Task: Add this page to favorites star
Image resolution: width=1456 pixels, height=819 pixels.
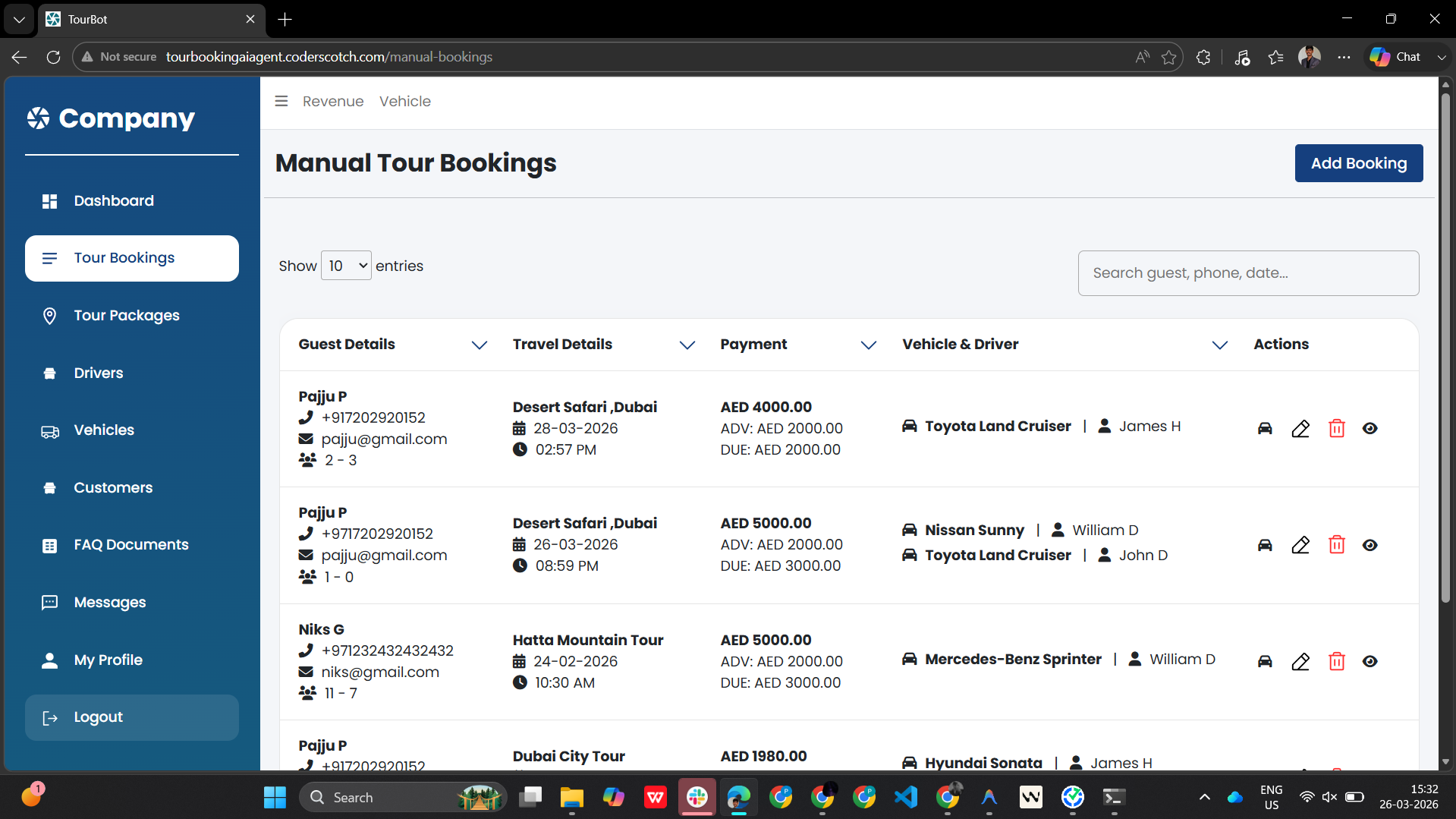Action: (x=1168, y=57)
